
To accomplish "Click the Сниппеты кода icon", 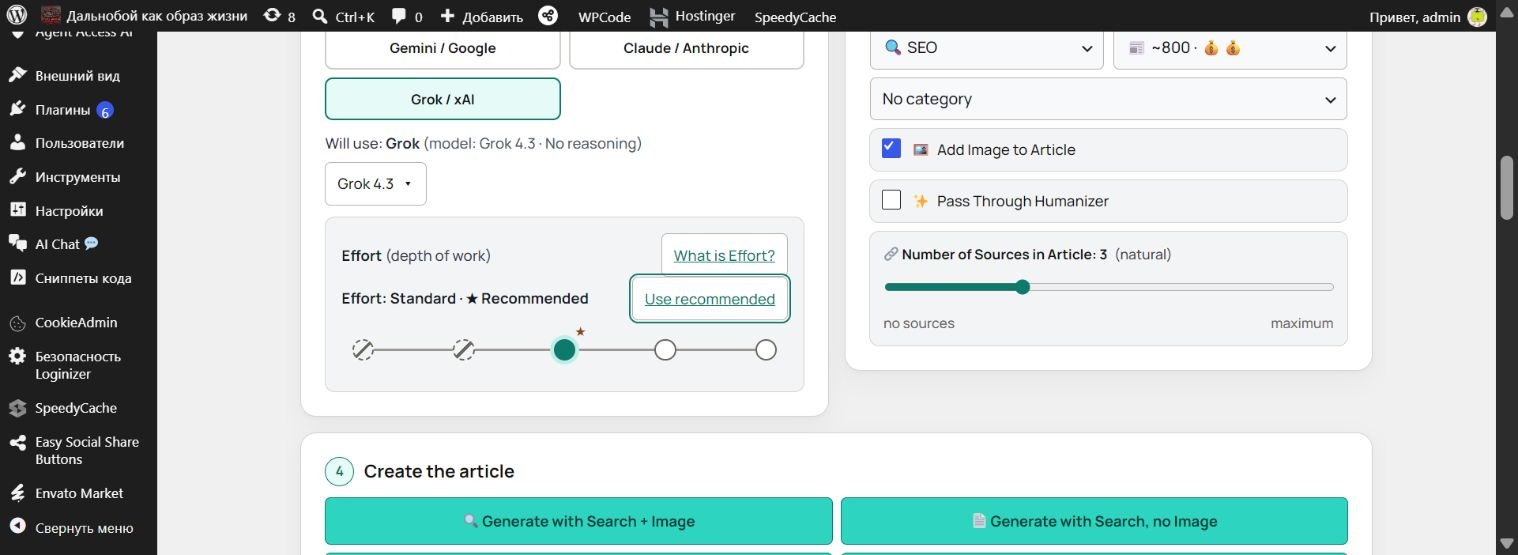I will pyautogui.click(x=17, y=278).
